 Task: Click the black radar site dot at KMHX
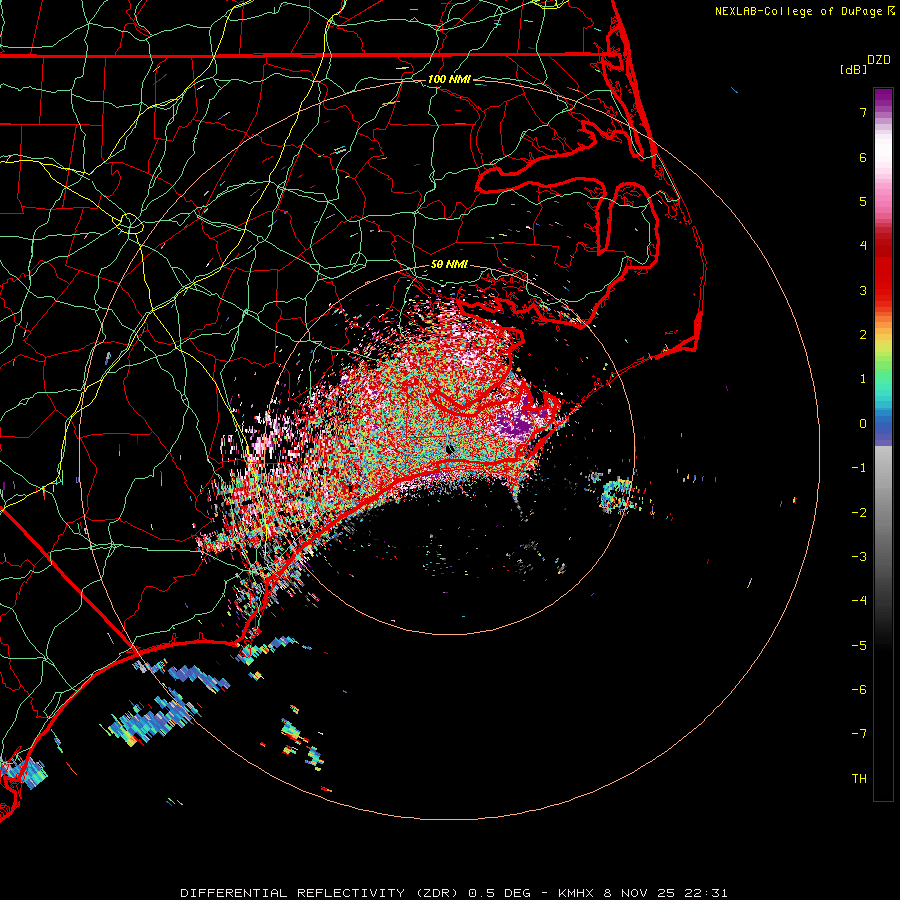click(449, 448)
